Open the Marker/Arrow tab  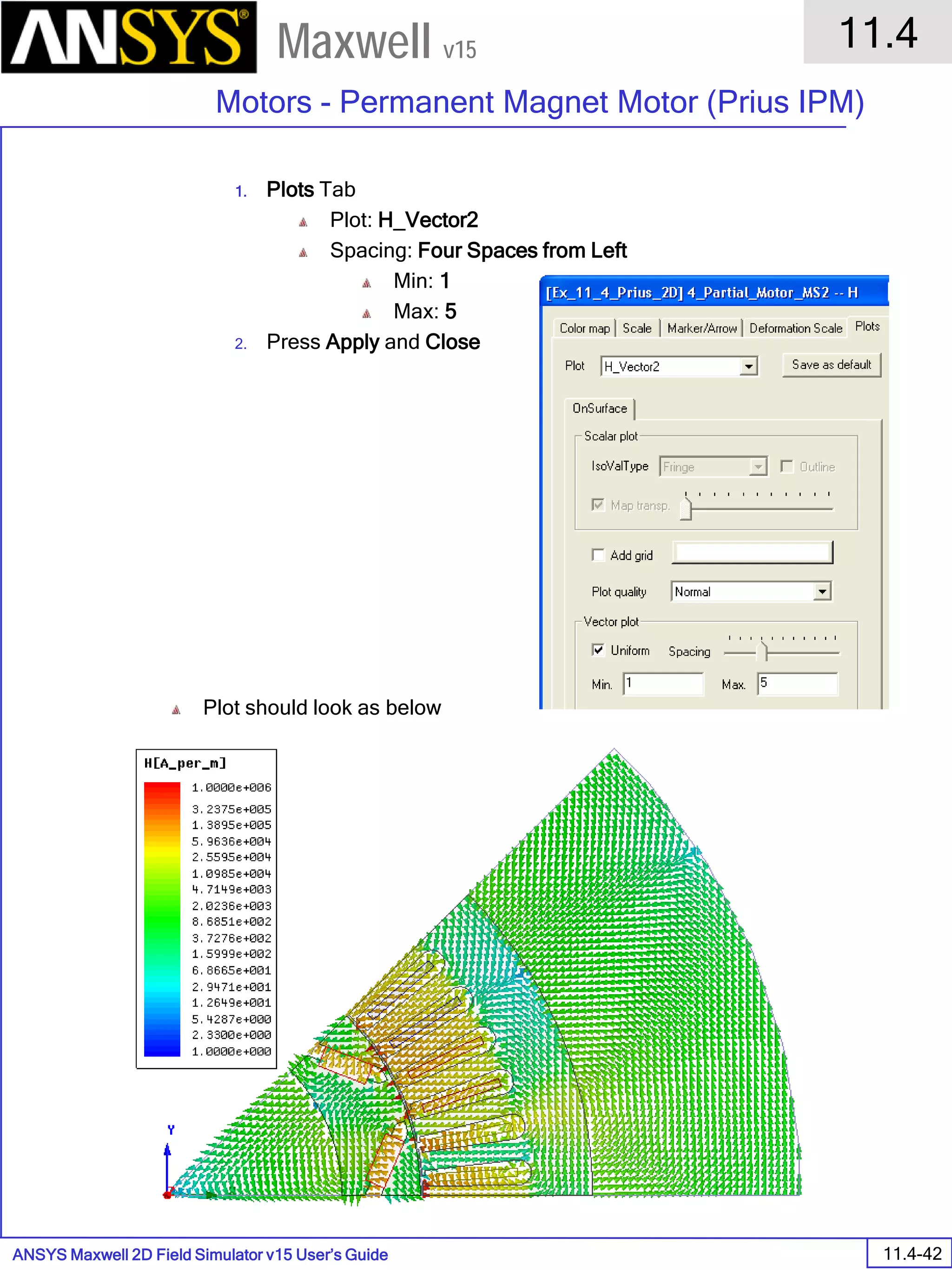[702, 328]
